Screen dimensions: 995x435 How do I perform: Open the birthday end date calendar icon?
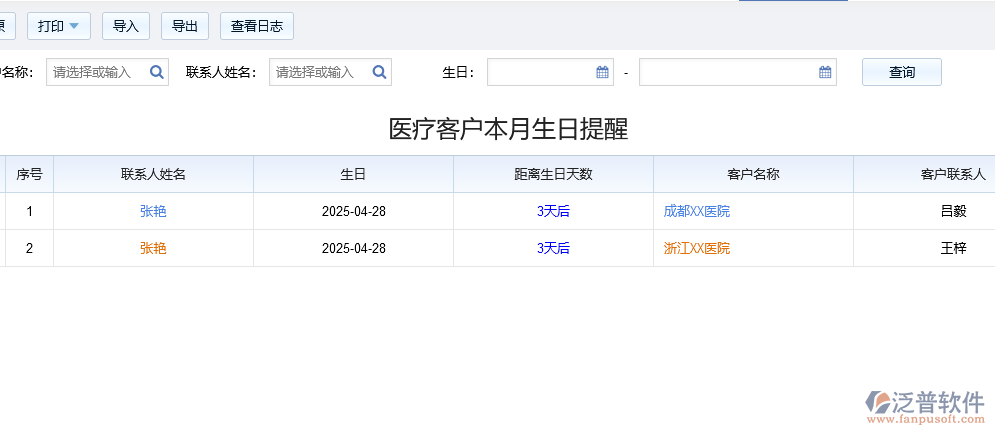825,72
